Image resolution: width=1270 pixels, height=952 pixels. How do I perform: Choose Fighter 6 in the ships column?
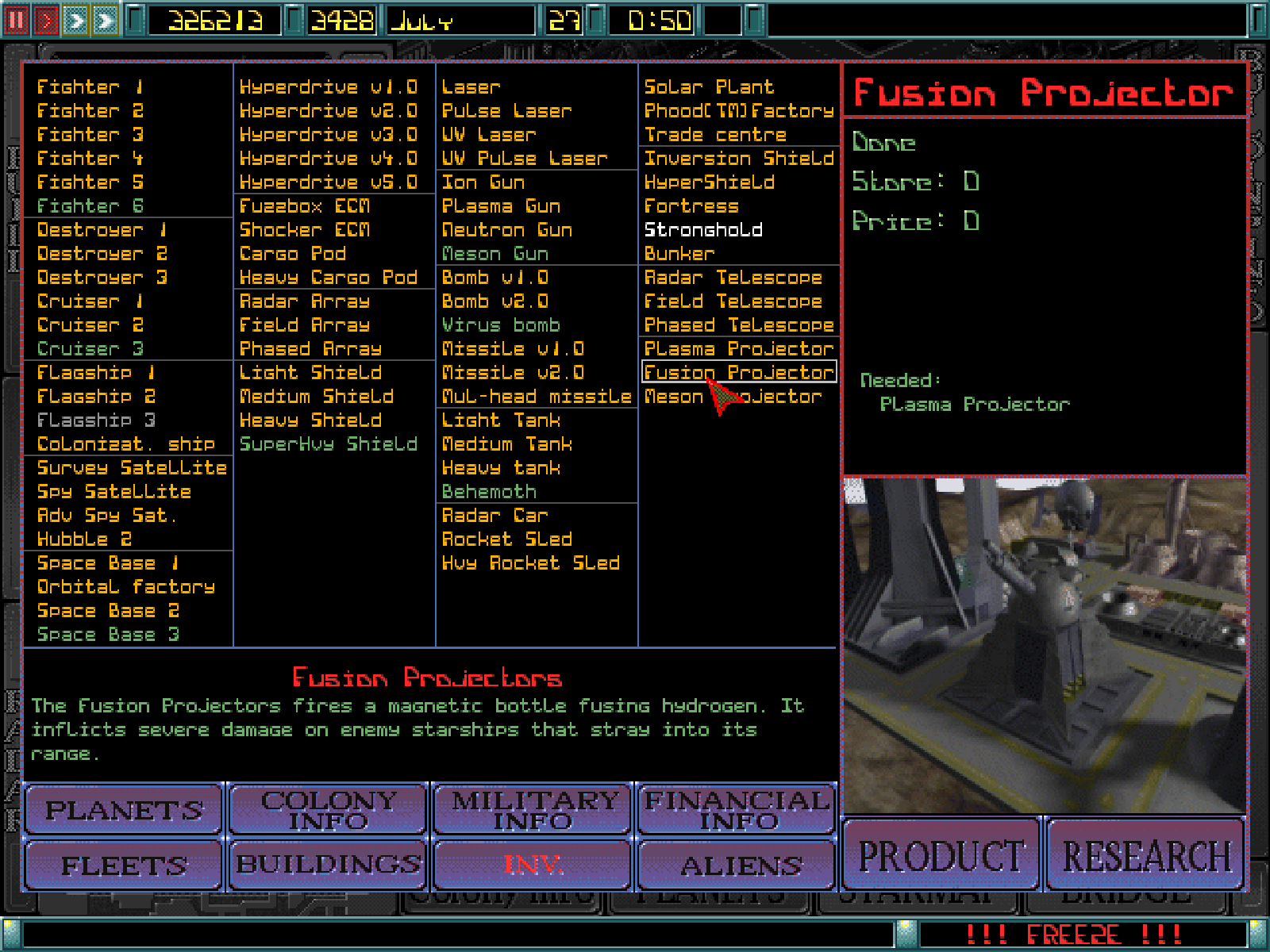click(90, 206)
